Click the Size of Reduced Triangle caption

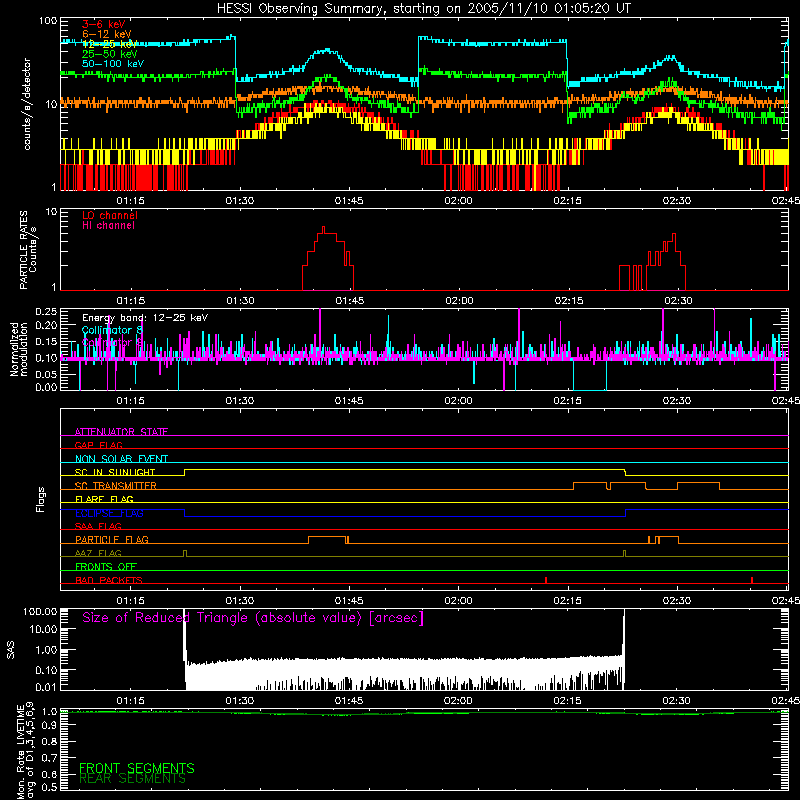[x=253, y=618]
